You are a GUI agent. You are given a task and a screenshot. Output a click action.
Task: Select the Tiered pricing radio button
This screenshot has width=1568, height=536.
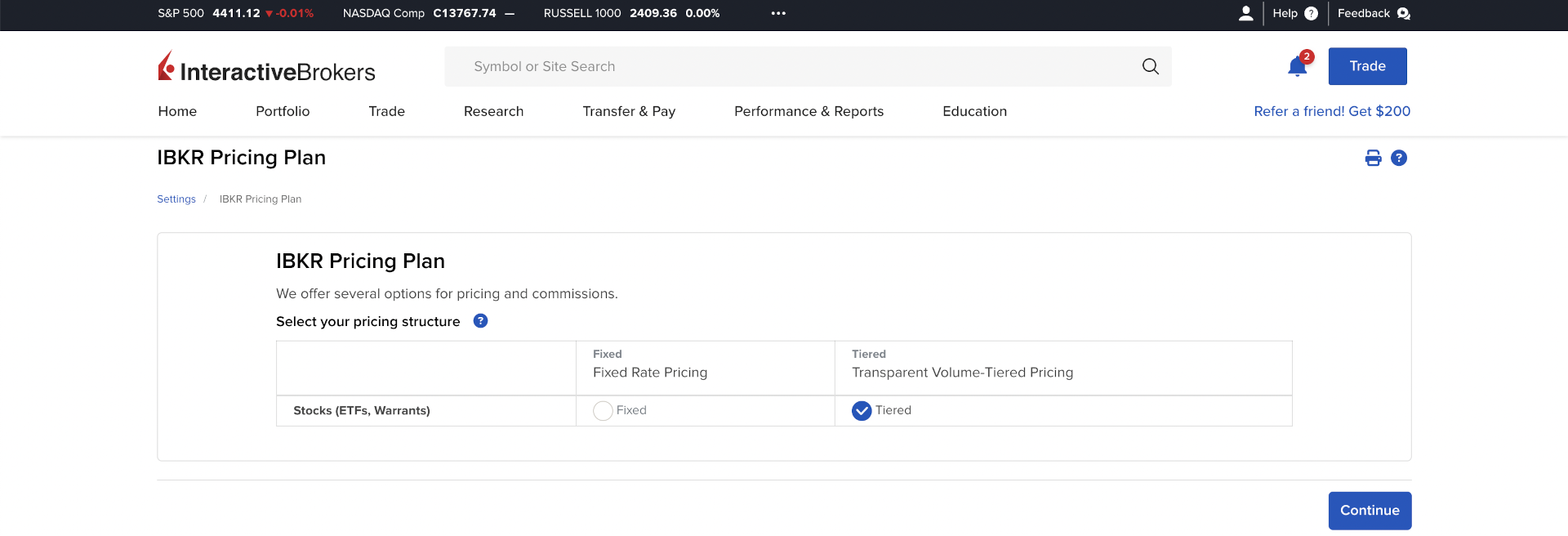pos(862,410)
